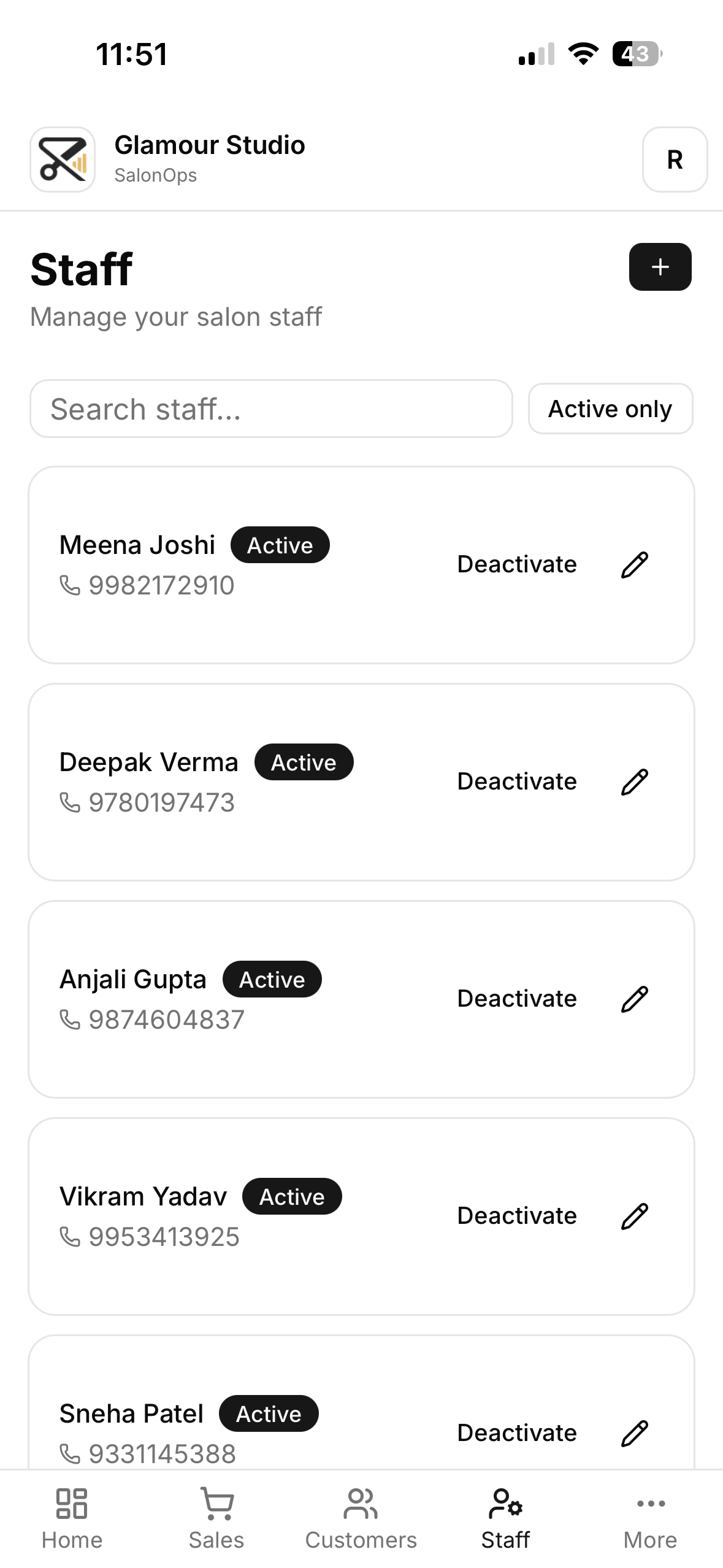Image resolution: width=723 pixels, height=1568 pixels.
Task: Open the R profile avatar
Action: [675, 159]
